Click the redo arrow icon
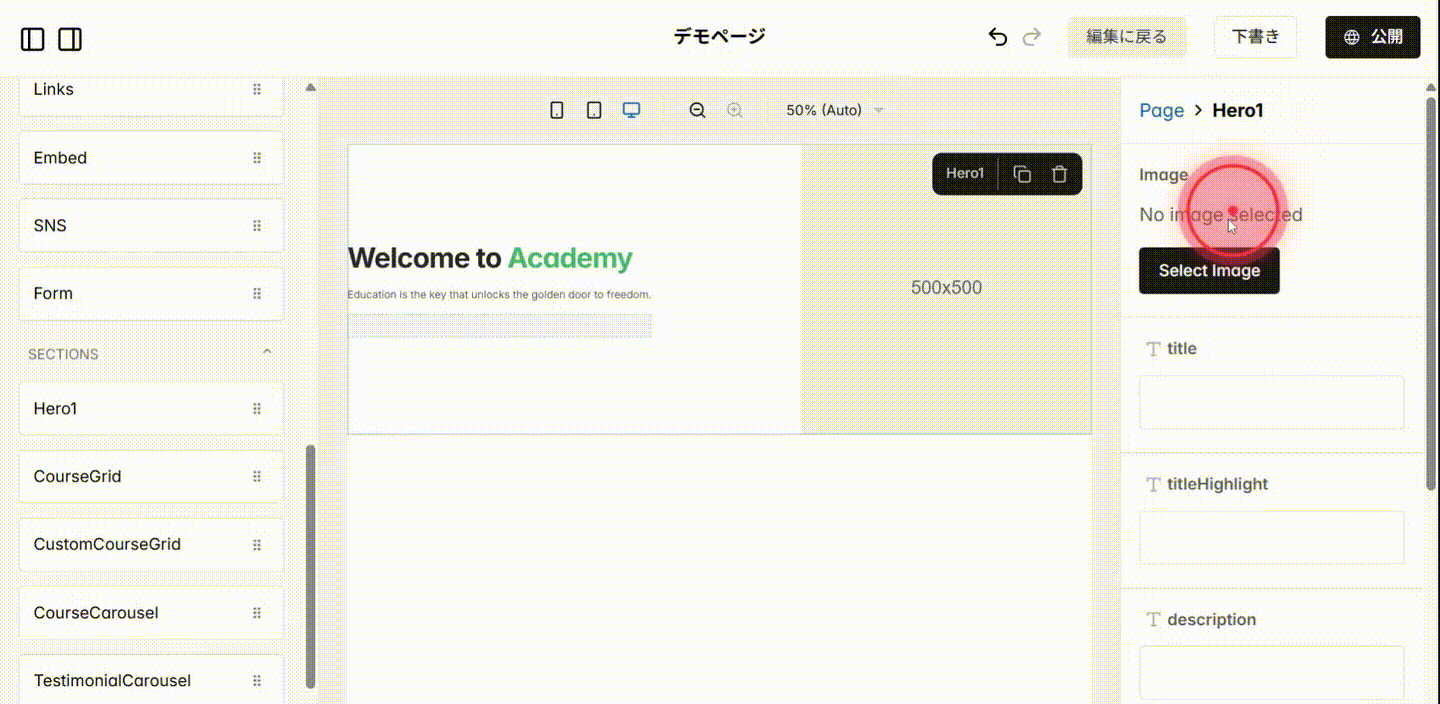The height and width of the screenshot is (704, 1440). [x=1032, y=36]
